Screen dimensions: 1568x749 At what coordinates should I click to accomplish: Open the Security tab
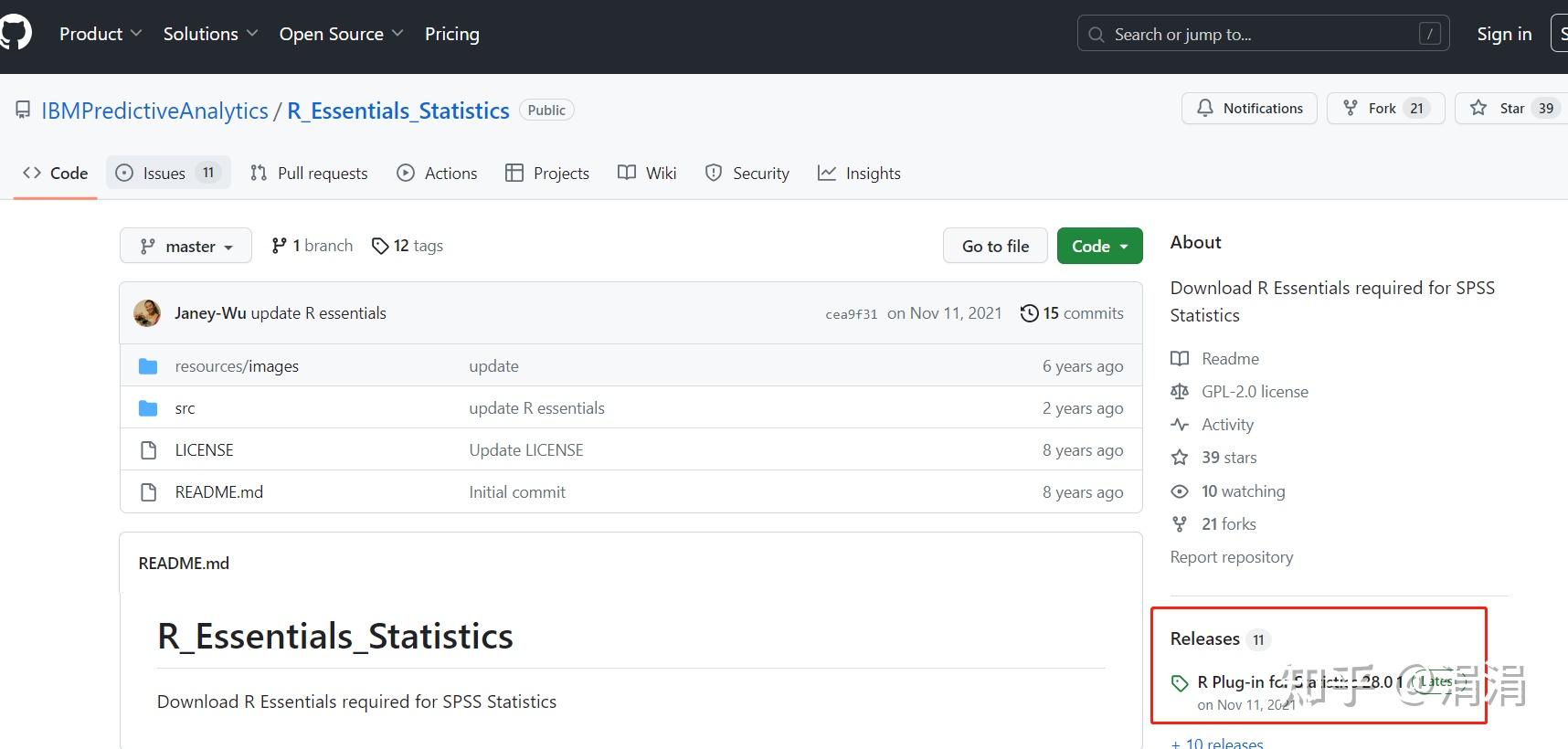tap(747, 173)
